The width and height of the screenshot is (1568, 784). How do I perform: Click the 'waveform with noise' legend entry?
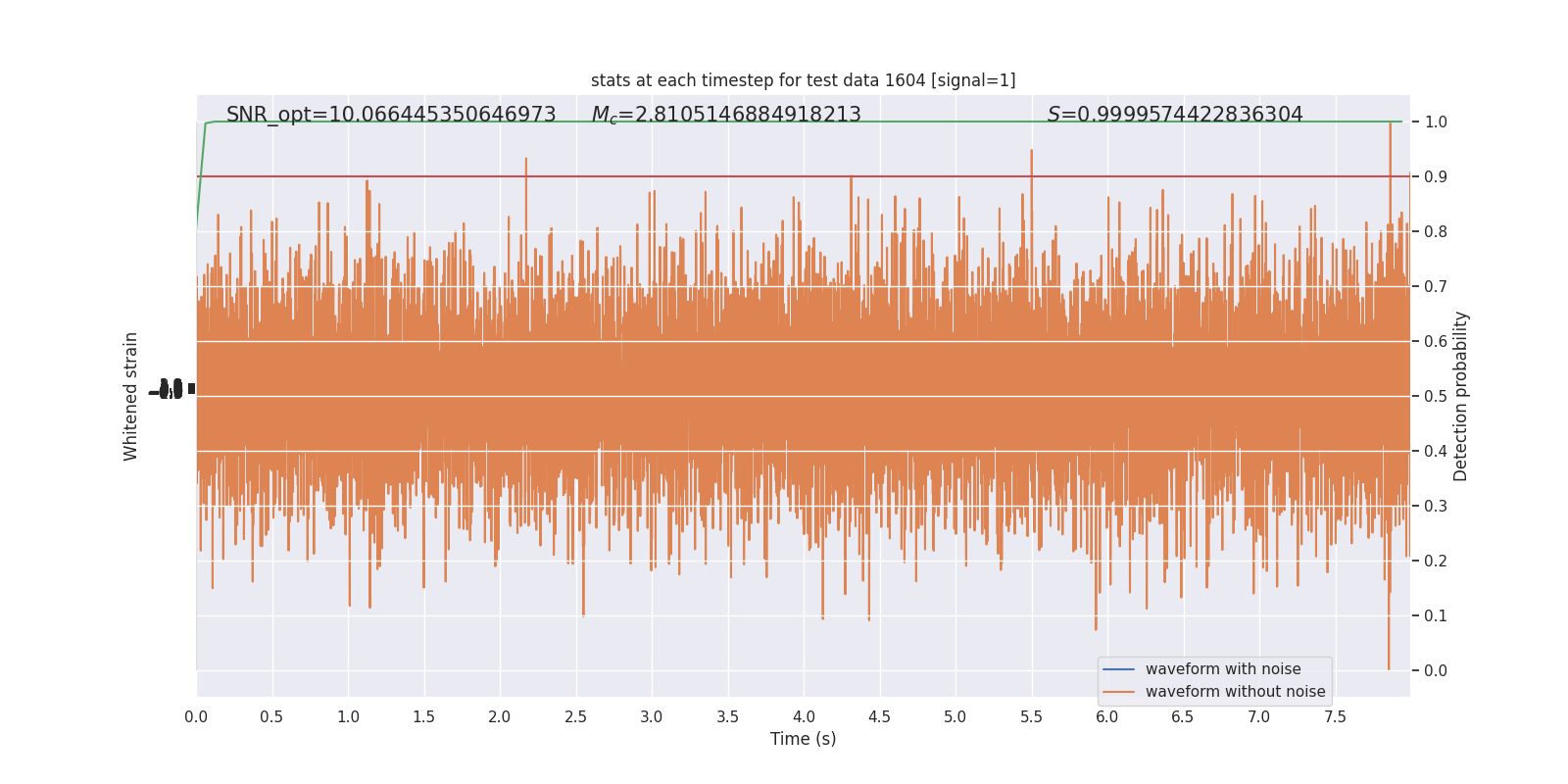1223,669
